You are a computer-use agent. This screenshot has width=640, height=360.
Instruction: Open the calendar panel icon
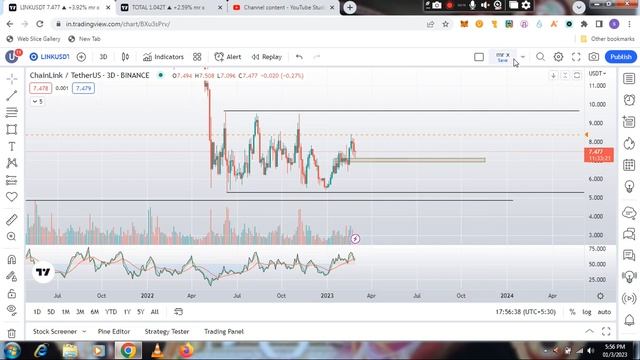click(x=629, y=165)
